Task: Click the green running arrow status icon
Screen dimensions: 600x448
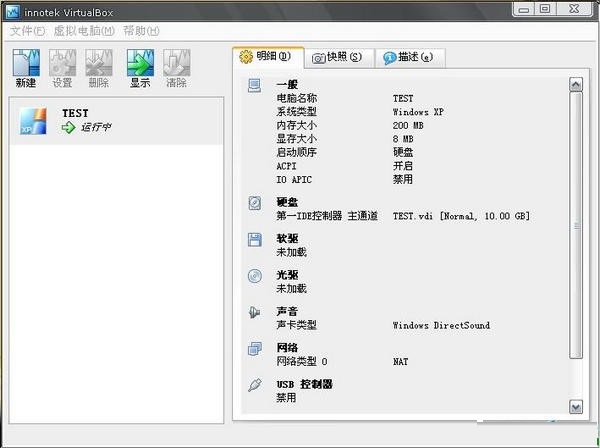Action: point(68,127)
